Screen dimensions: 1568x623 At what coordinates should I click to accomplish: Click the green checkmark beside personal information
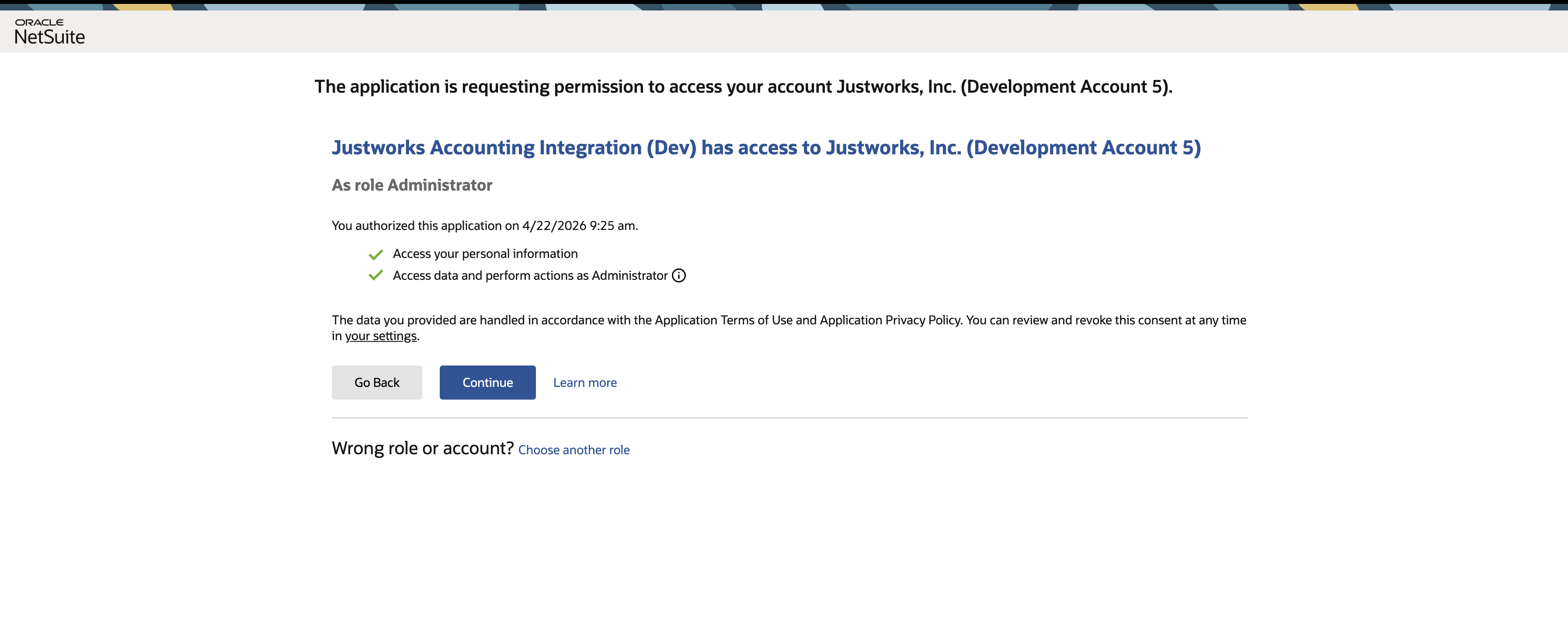click(x=375, y=254)
